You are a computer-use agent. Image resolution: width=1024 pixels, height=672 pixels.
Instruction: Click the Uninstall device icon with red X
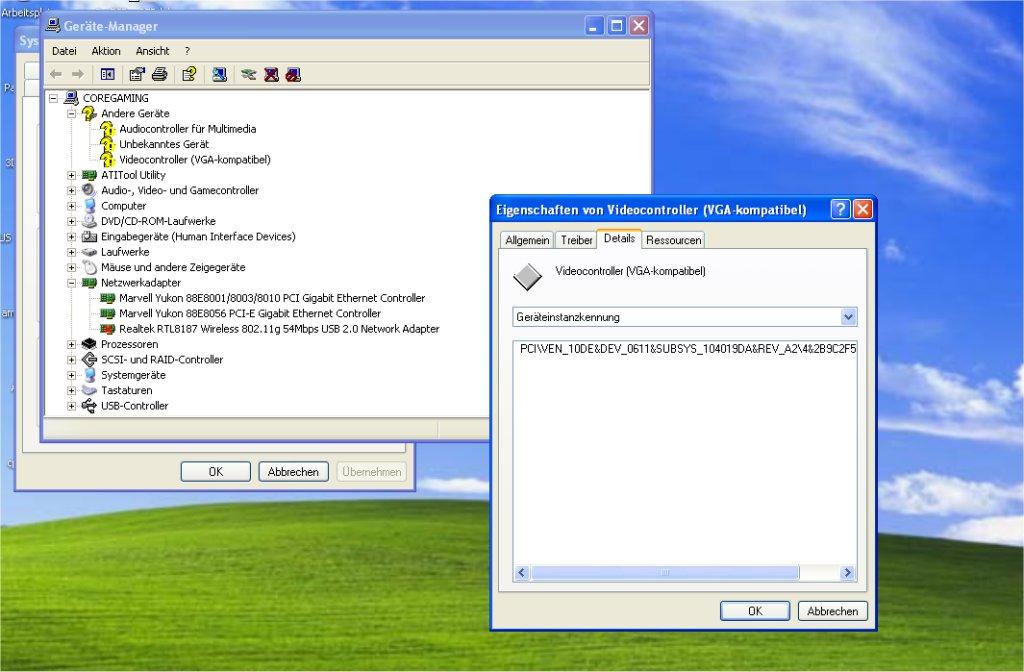tap(271, 74)
